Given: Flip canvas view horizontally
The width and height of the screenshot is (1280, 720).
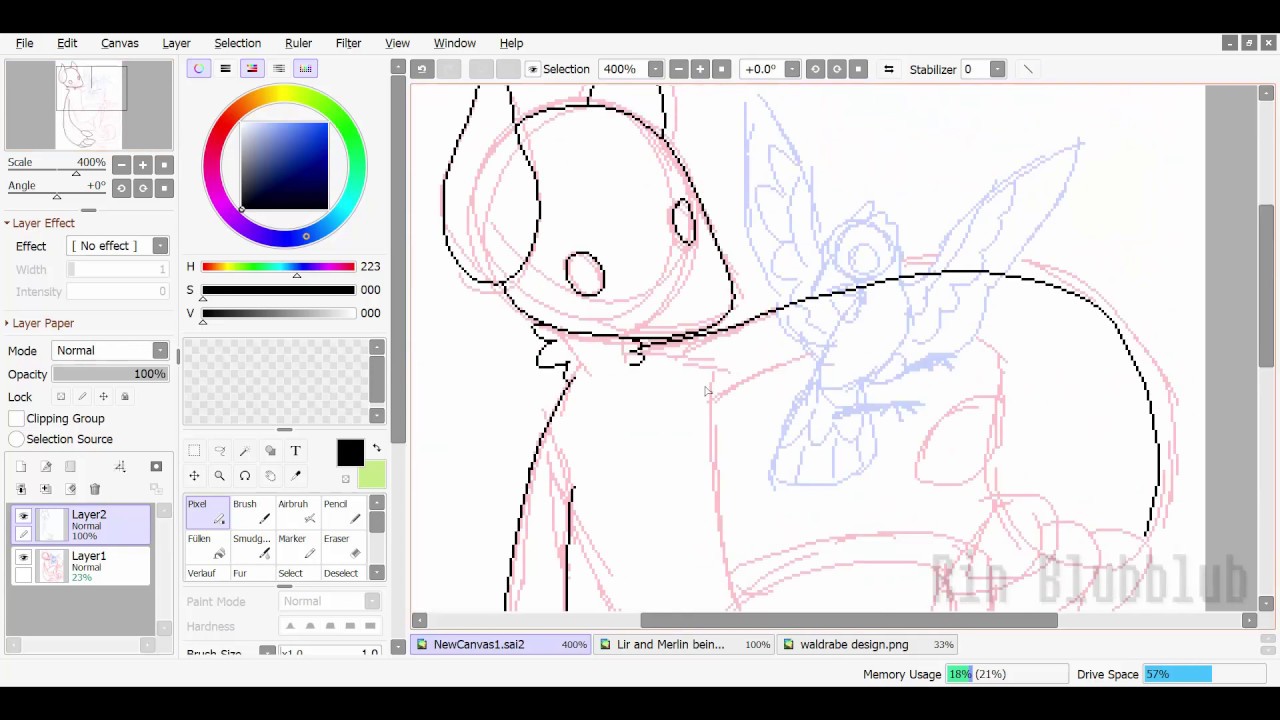Looking at the screenshot, I should tap(888, 69).
